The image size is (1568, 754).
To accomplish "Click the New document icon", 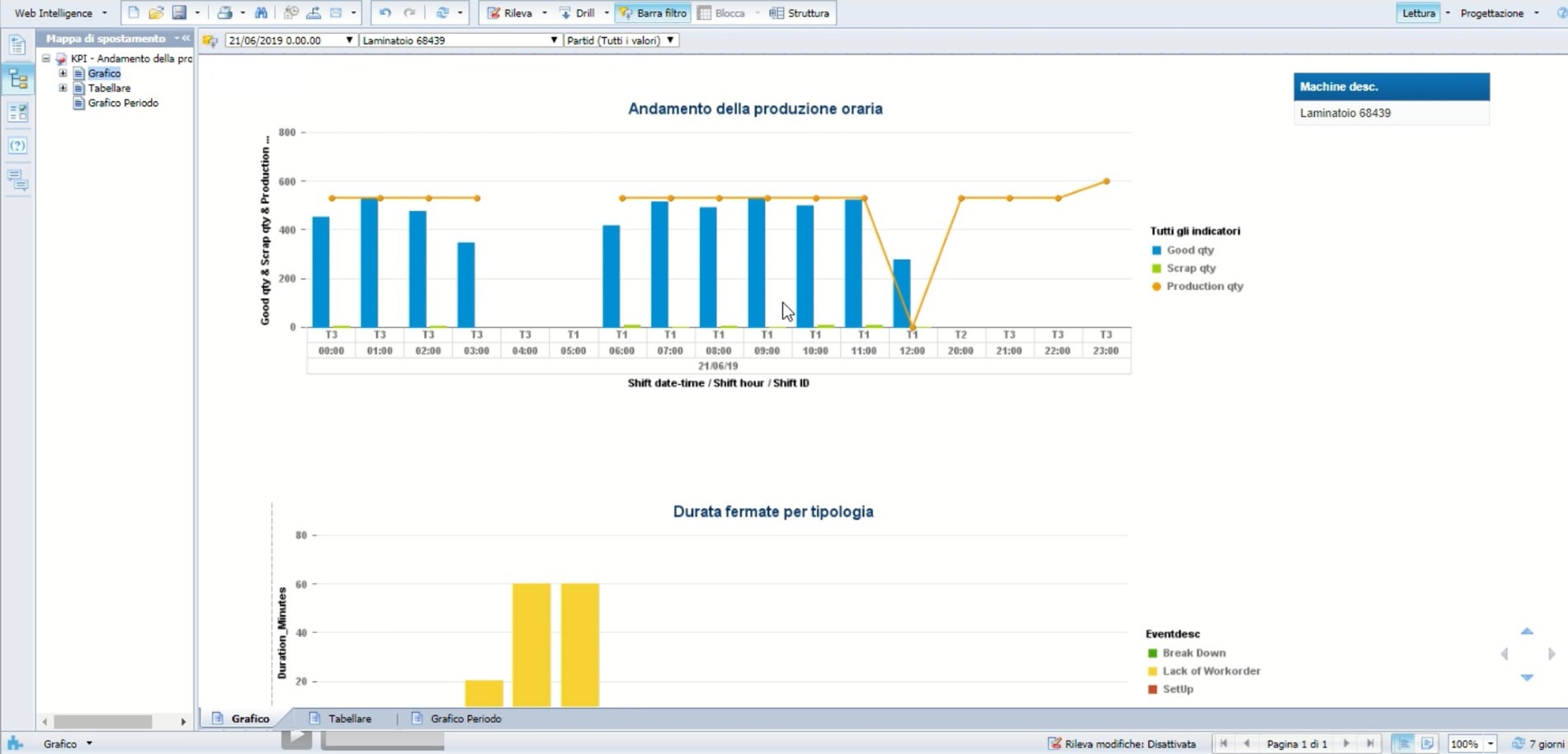I will 133,13.
